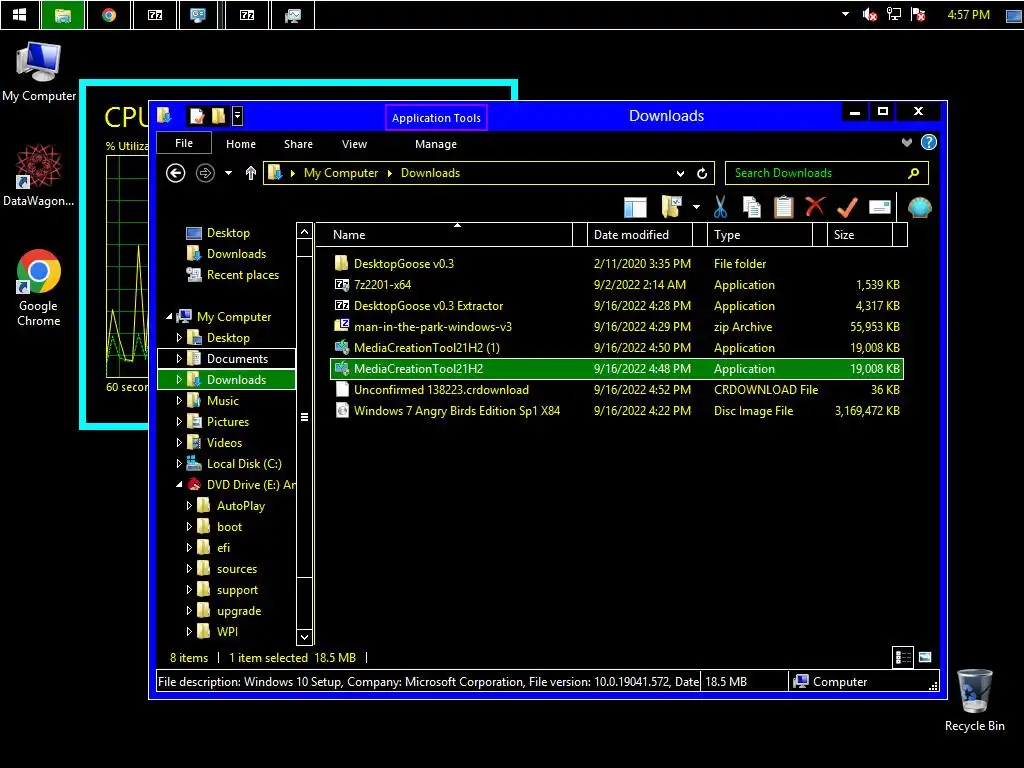Click Application Tools contextual tab

point(436,118)
